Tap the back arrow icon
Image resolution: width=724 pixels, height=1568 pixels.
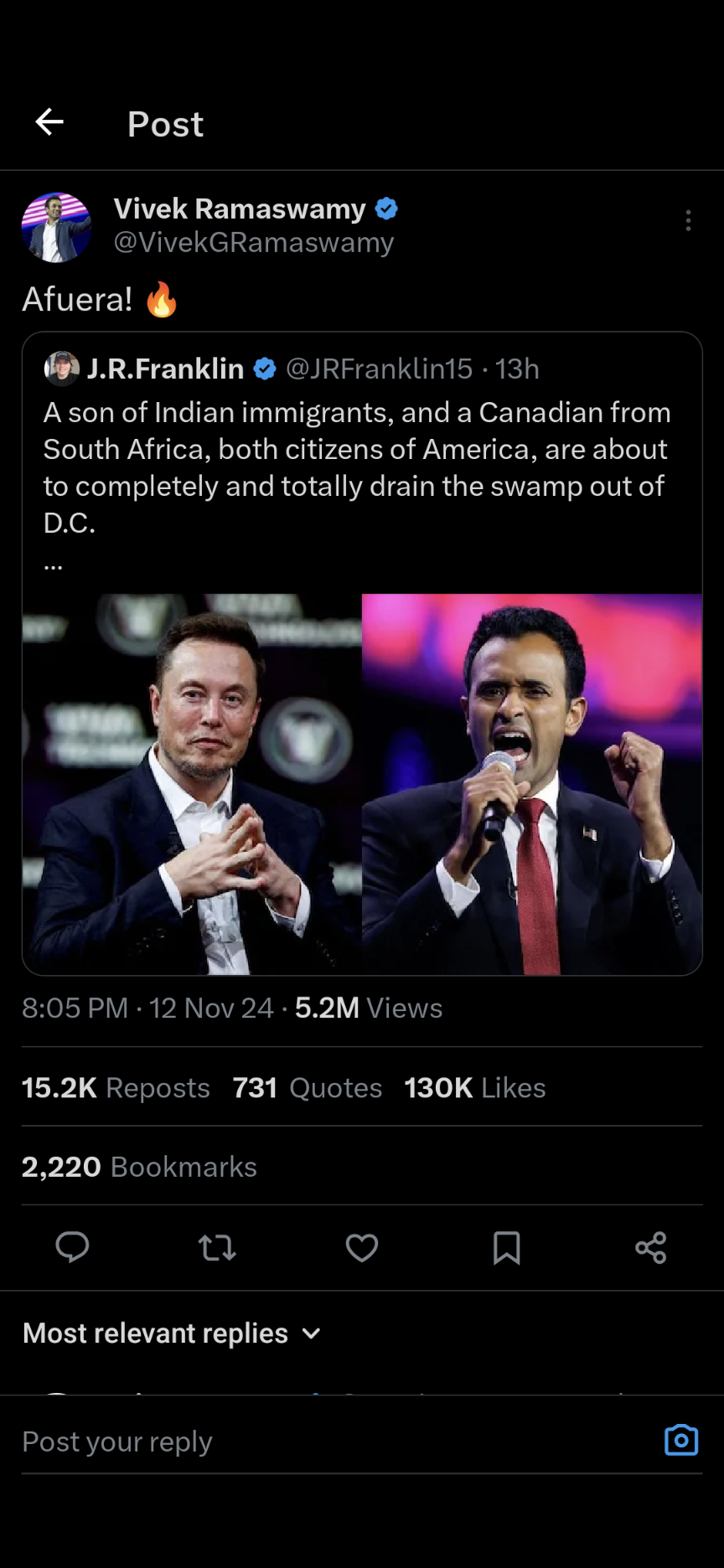pyautogui.click(x=49, y=122)
